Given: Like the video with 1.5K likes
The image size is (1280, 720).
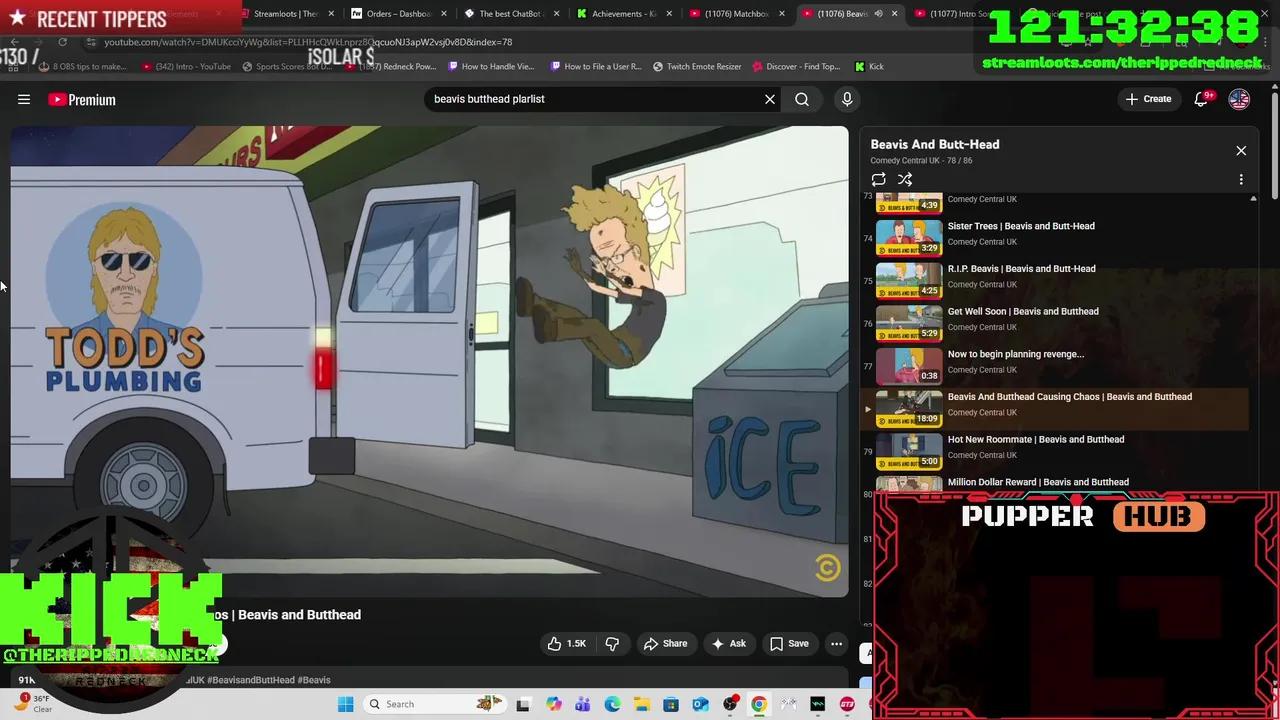Looking at the screenshot, I should click(x=567, y=644).
